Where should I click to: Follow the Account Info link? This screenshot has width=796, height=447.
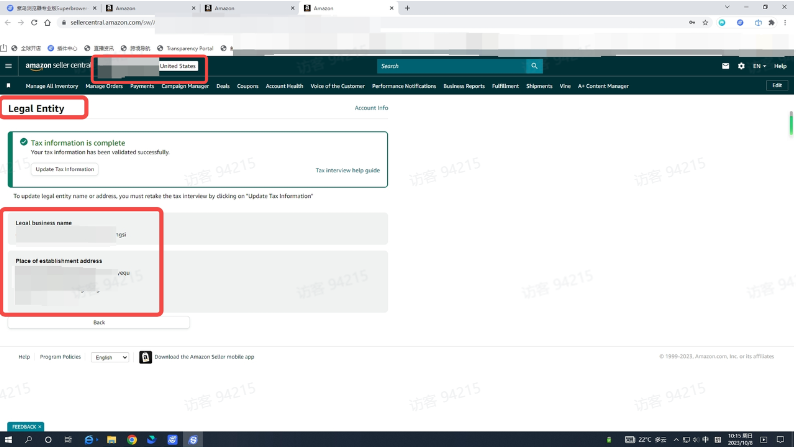[371, 108]
